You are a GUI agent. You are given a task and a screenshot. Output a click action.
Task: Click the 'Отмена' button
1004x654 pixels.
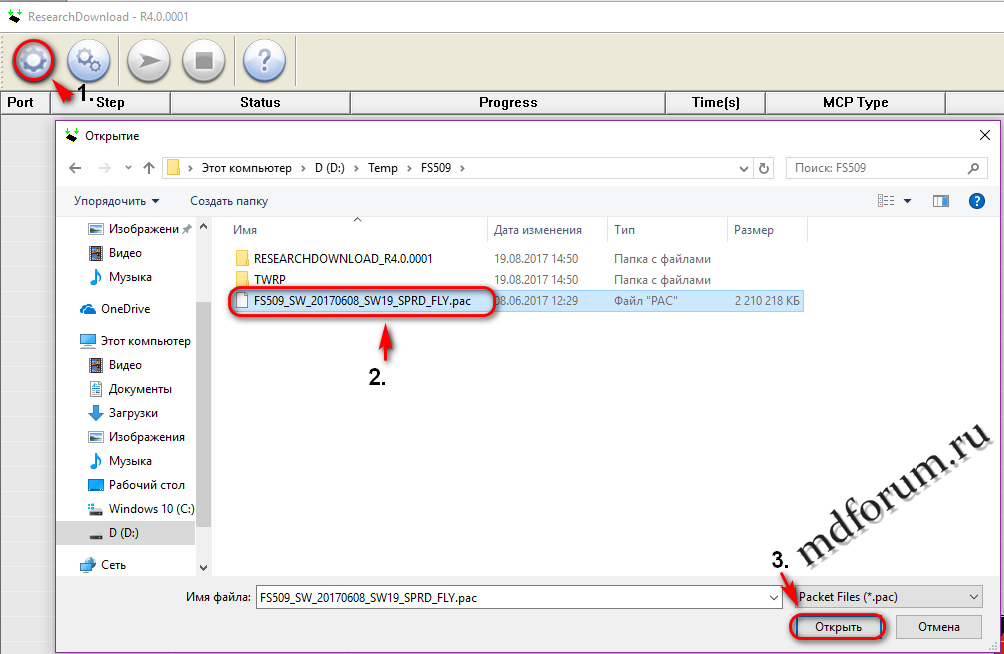click(939, 626)
